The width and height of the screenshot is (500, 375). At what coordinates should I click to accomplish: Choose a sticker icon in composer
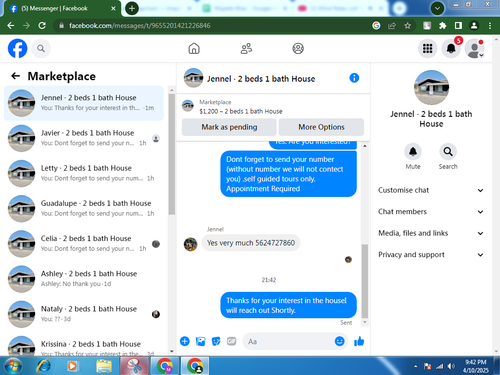point(216,341)
